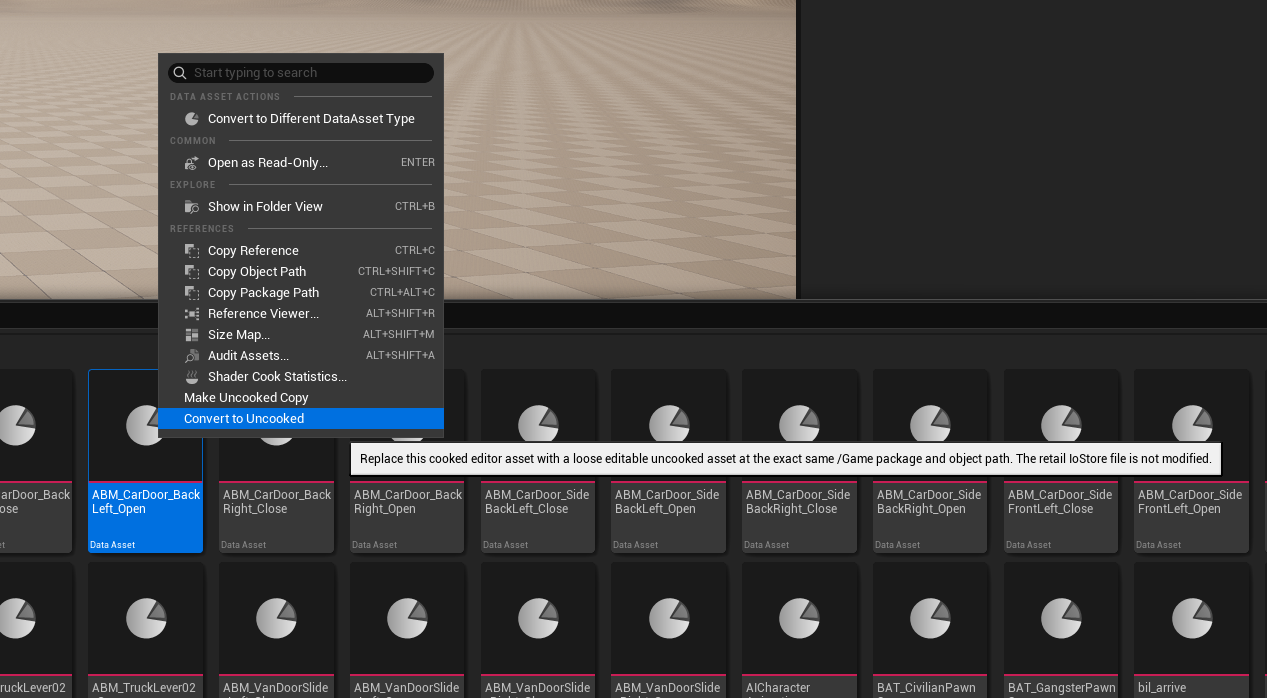
Task: Click the Copy Object Path icon
Action: 192,272
